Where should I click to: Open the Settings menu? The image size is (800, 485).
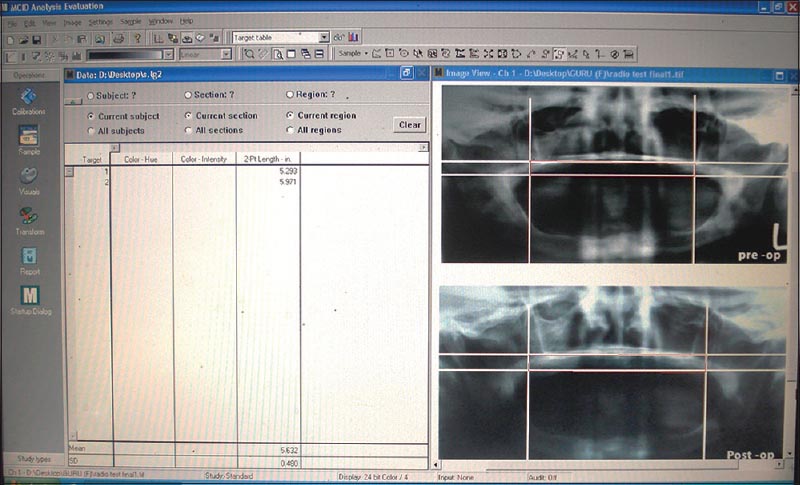pos(100,21)
